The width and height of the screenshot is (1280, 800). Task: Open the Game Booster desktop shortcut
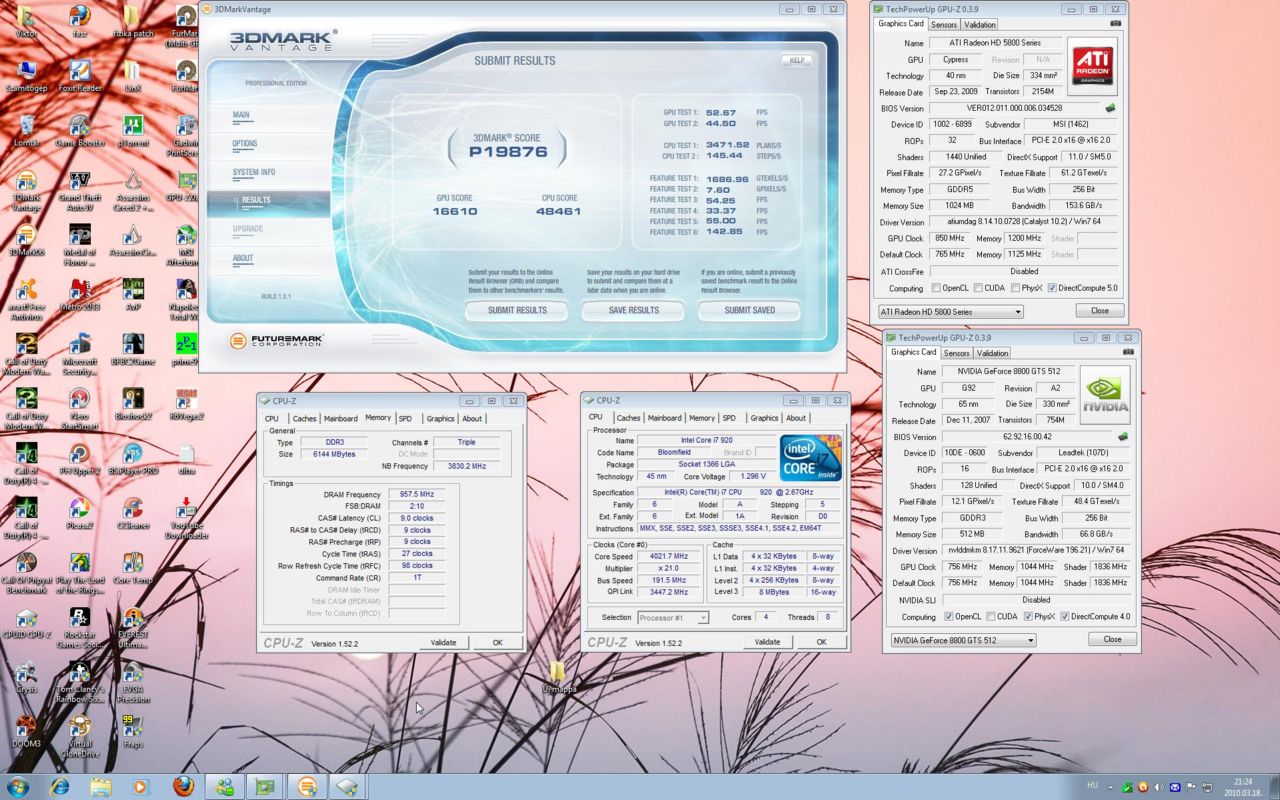tap(80, 131)
